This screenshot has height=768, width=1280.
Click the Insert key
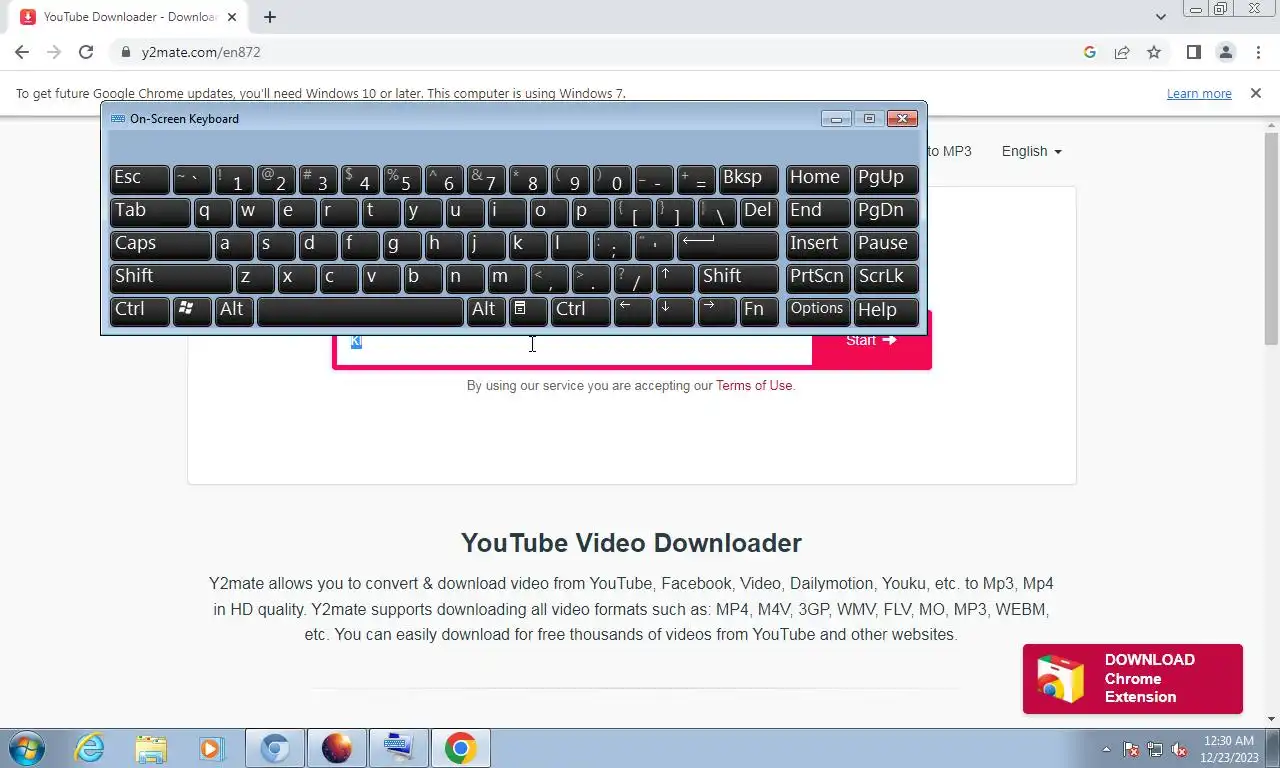coord(818,245)
